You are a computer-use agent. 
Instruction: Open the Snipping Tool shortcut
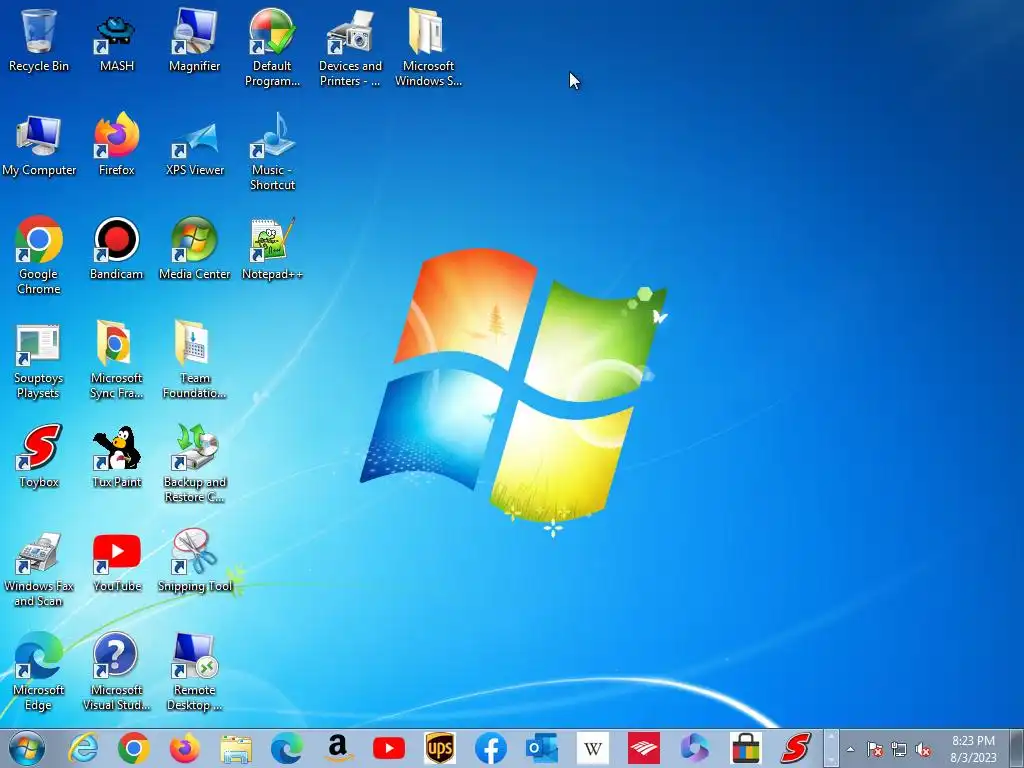pyautogui.click(x=195, y=562)
